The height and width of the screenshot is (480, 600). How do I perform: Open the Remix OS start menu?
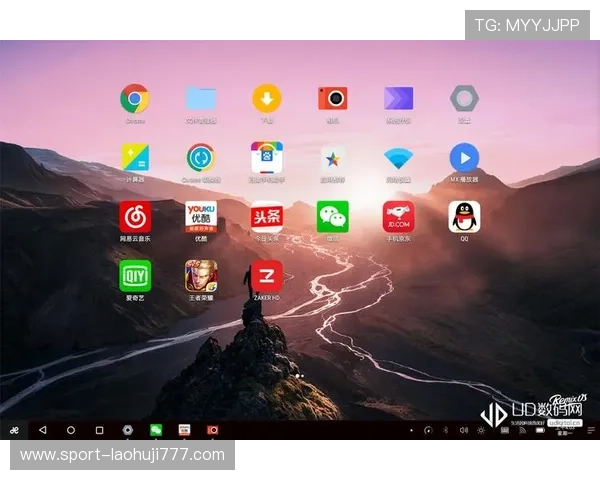coord(14,430)
